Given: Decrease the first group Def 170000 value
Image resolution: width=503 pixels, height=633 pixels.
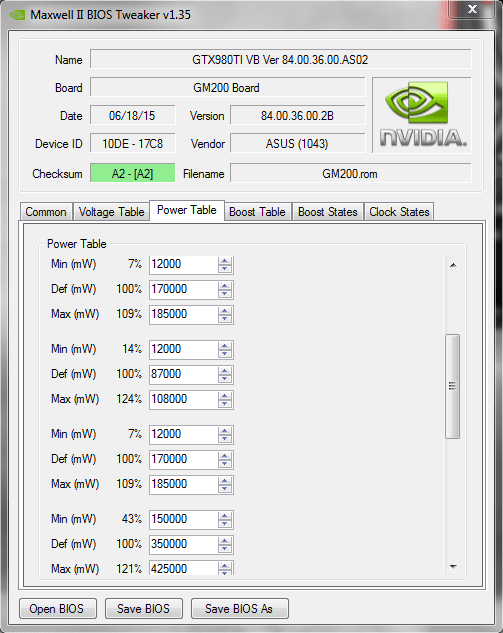Looking at the screenshot, I should point(225,294).
